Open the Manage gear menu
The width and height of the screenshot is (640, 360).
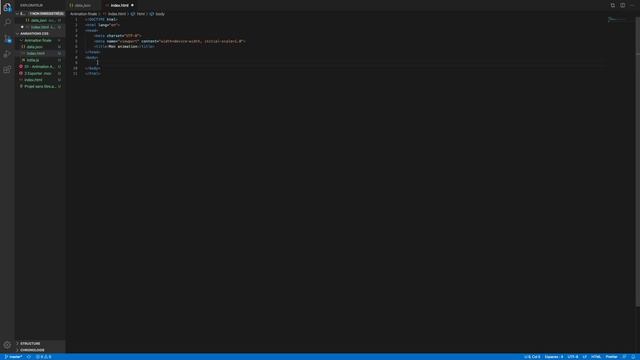(7, 345)
